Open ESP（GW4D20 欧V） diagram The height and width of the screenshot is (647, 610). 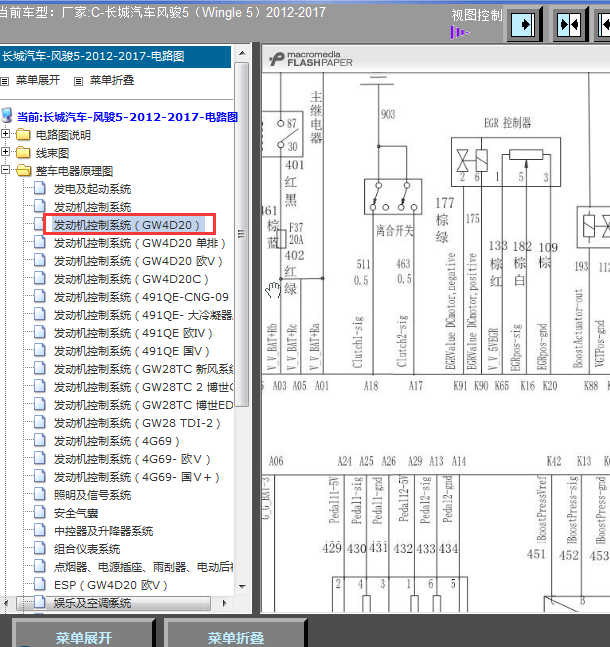(x=111, y=585)
